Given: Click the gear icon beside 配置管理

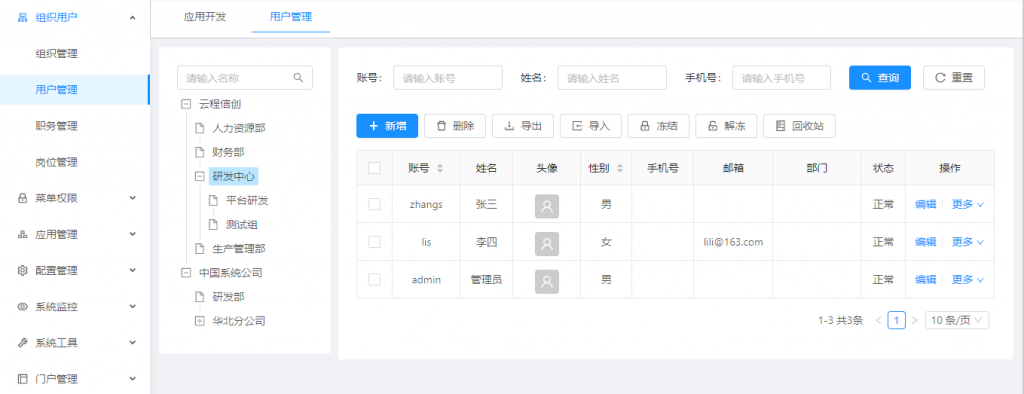Looking at the screenshot, I should pos(22,271).
